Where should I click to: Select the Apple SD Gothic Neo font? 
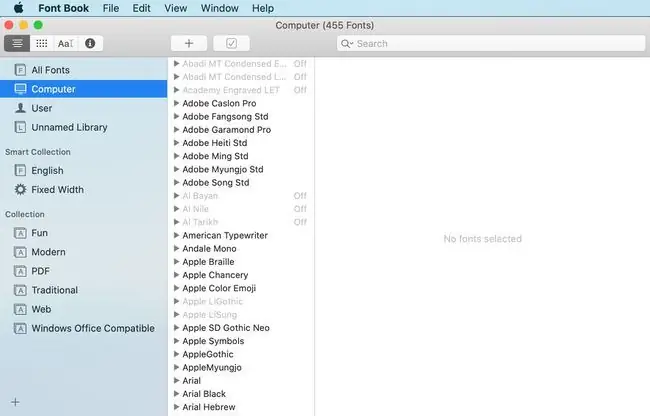(x=241, y=328)
